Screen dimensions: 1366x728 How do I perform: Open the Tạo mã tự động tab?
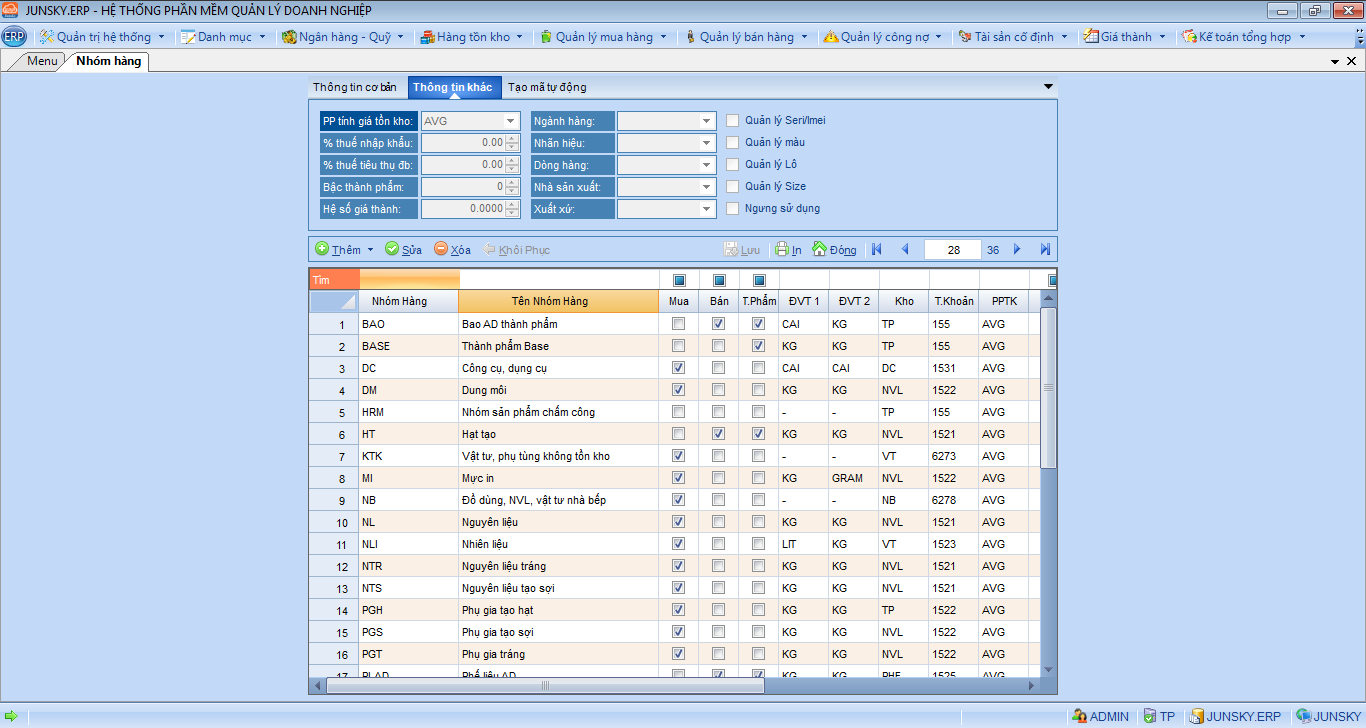547,87
